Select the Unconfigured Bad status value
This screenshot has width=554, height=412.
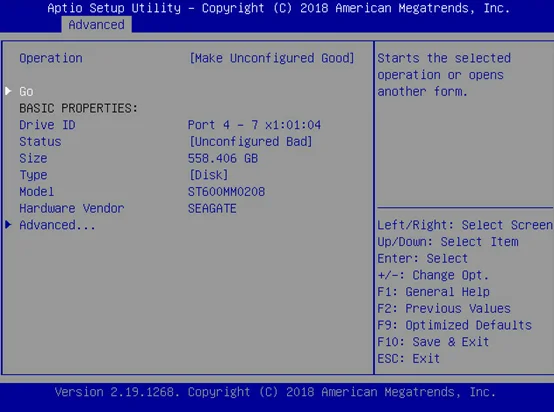[x=251, y=141]
